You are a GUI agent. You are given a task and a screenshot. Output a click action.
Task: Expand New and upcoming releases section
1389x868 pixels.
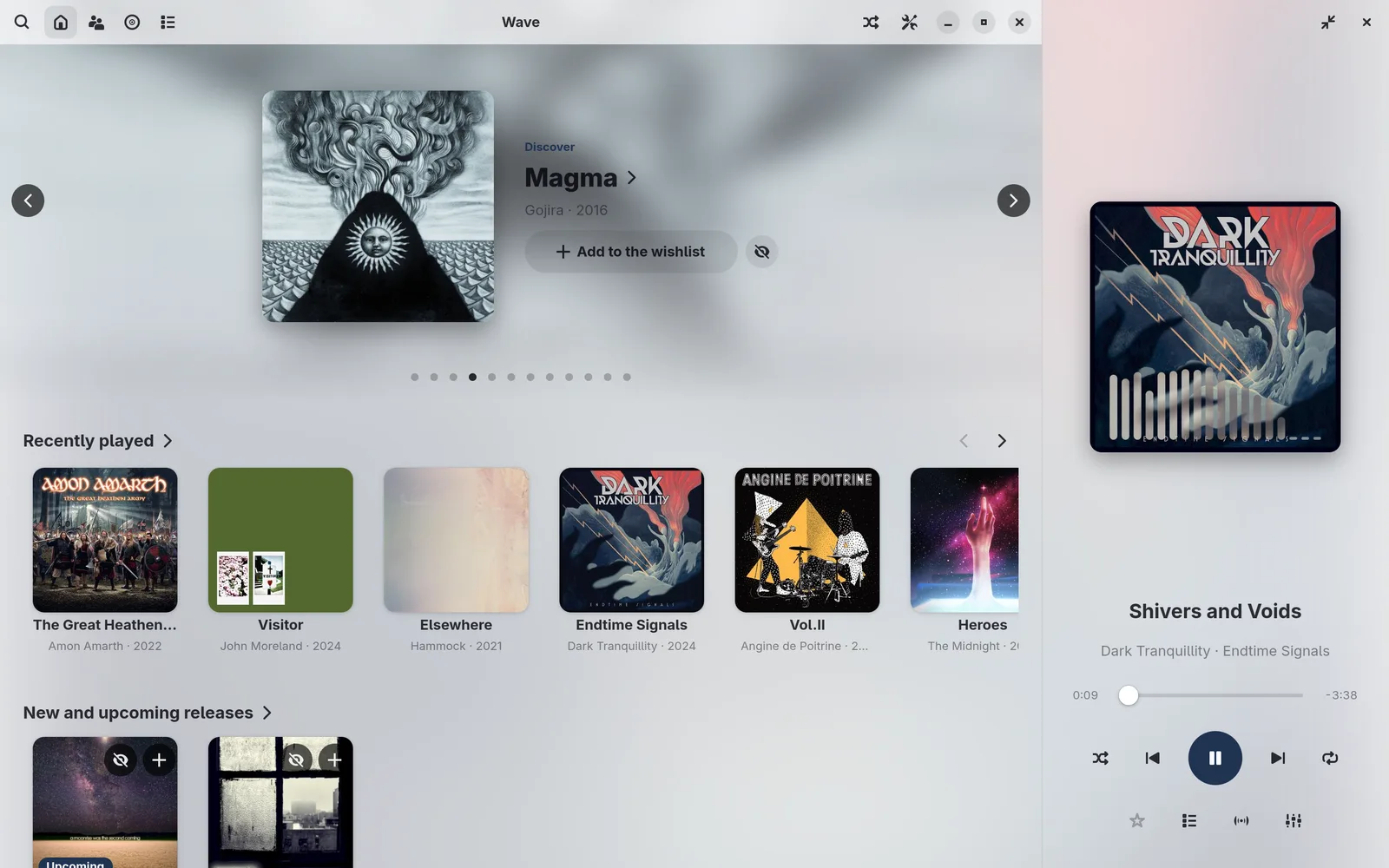click(148, 713)
